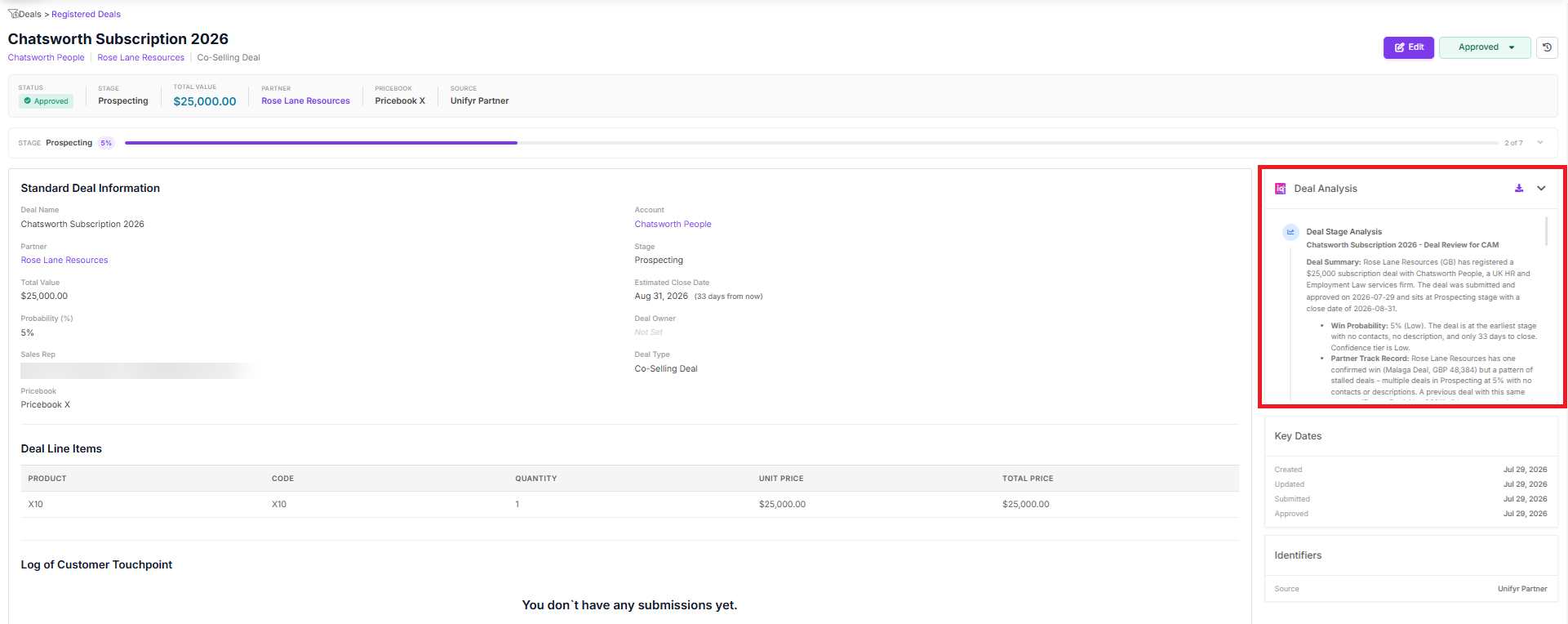Click the 5% stage percentage badge
This screenshot has height=624, width=1568.
106,143
